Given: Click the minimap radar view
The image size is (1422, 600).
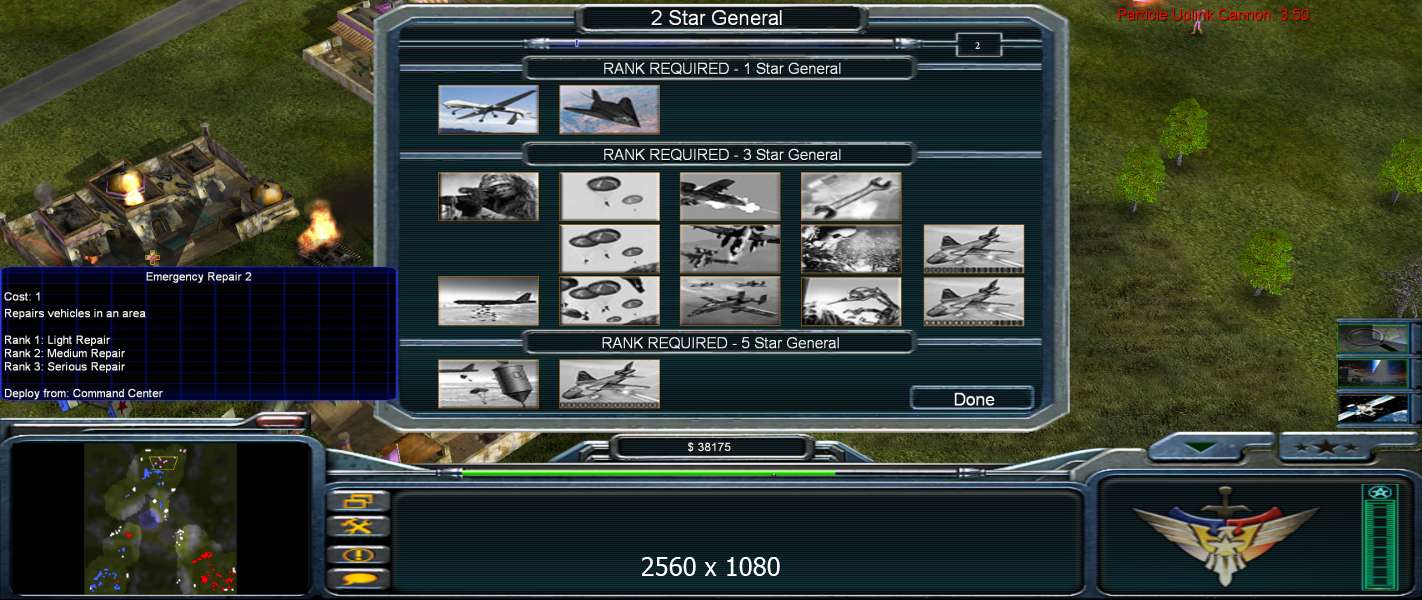Looking at the screenshot, I should 160,519.
